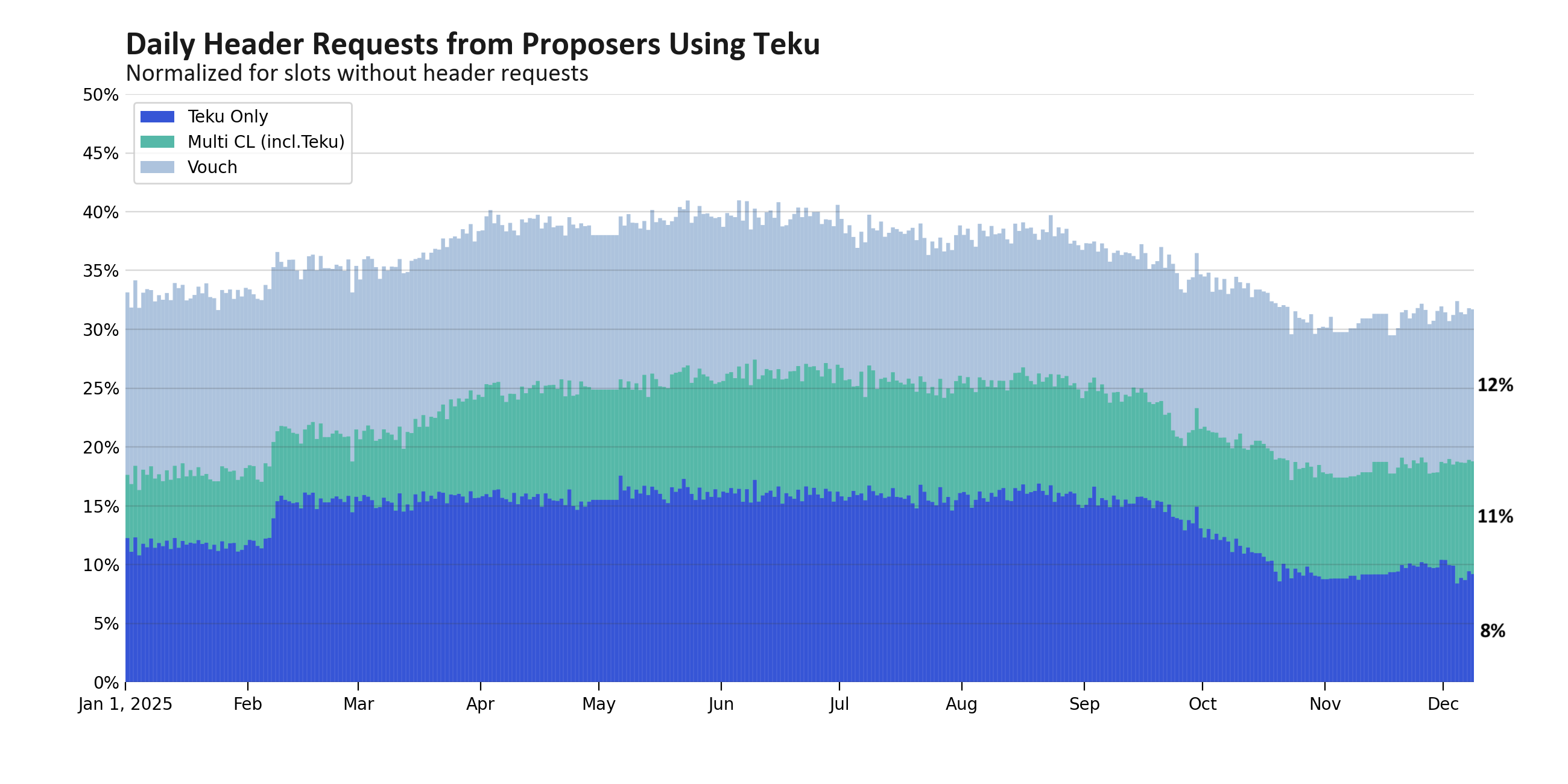Click the blue Teku Only legend swatch

point(157,116)
